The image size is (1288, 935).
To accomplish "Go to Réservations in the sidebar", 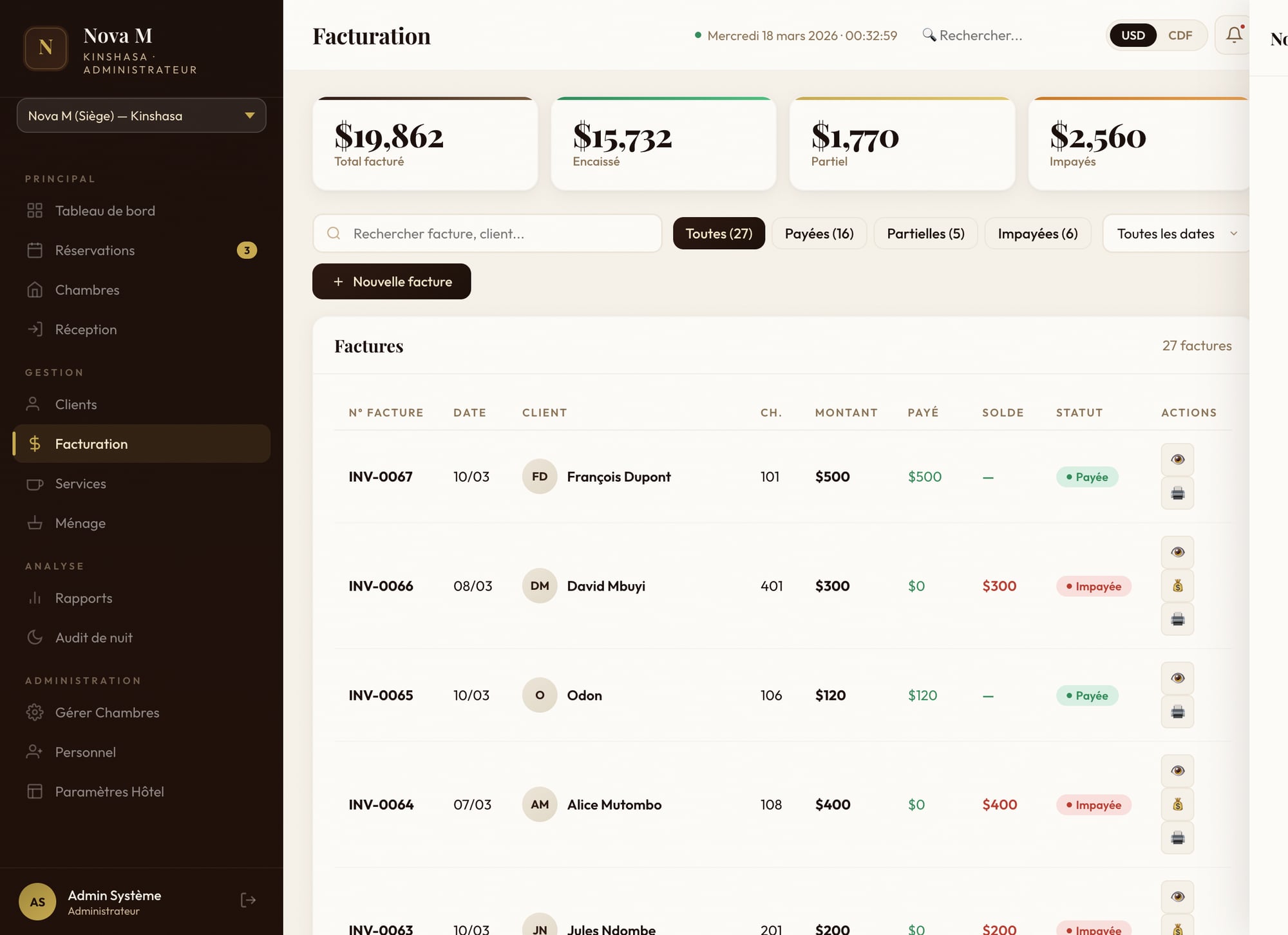I will click(x=95, y=250).
